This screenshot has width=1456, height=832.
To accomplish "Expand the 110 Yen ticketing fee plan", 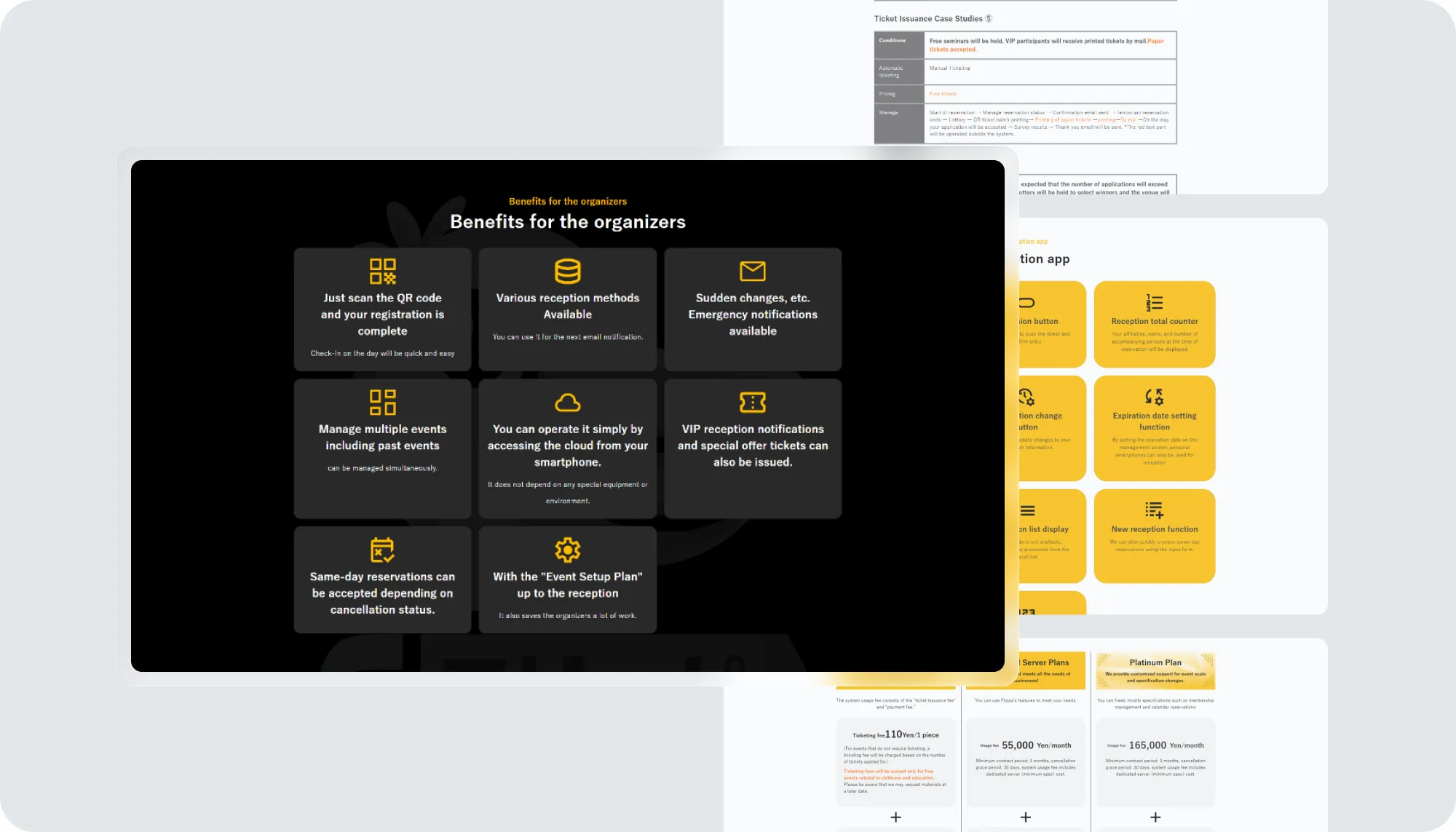I will [x=895, y=817].
